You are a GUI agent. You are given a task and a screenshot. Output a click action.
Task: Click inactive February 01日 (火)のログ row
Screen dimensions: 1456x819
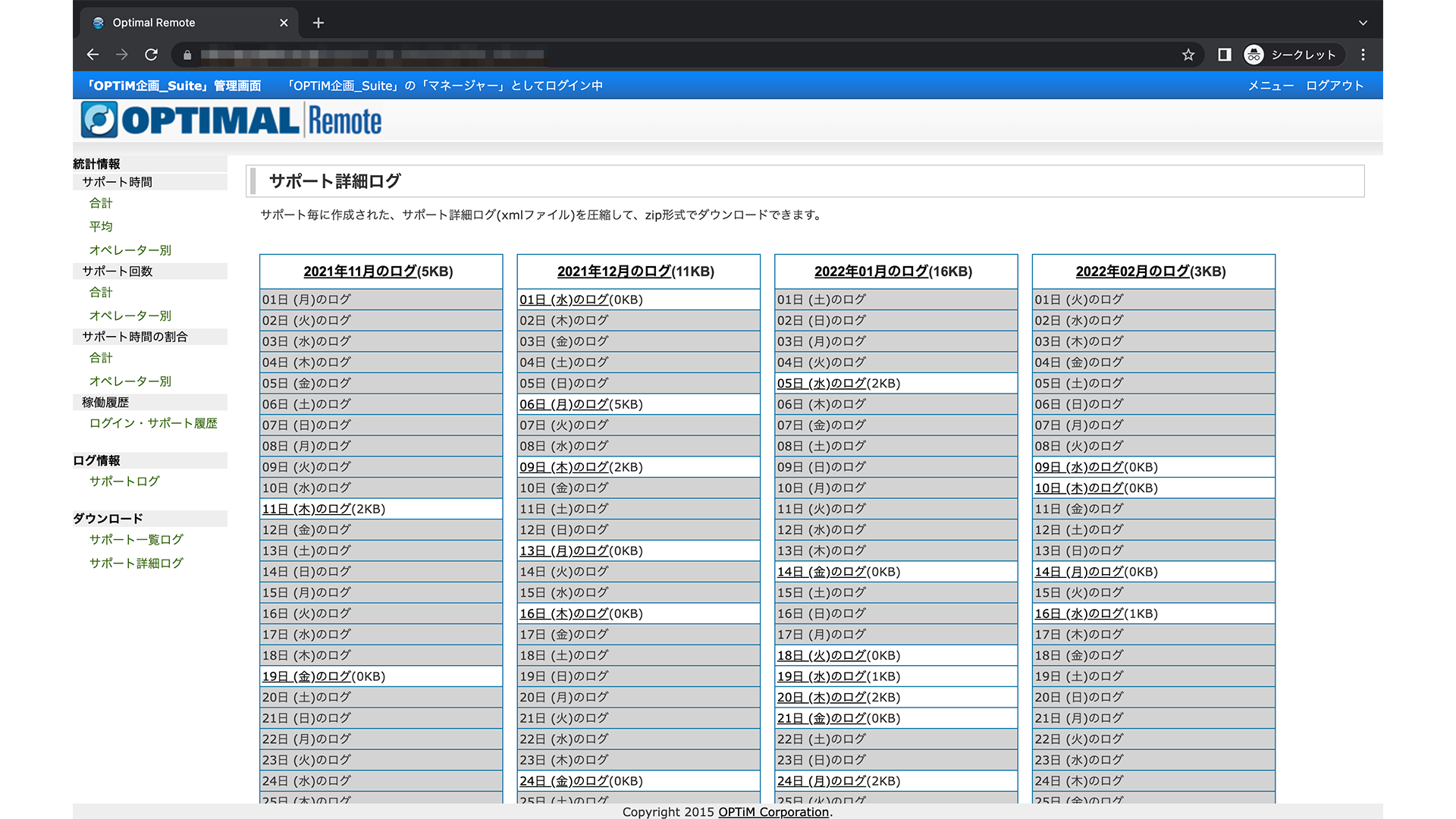tap(1153, 300)
